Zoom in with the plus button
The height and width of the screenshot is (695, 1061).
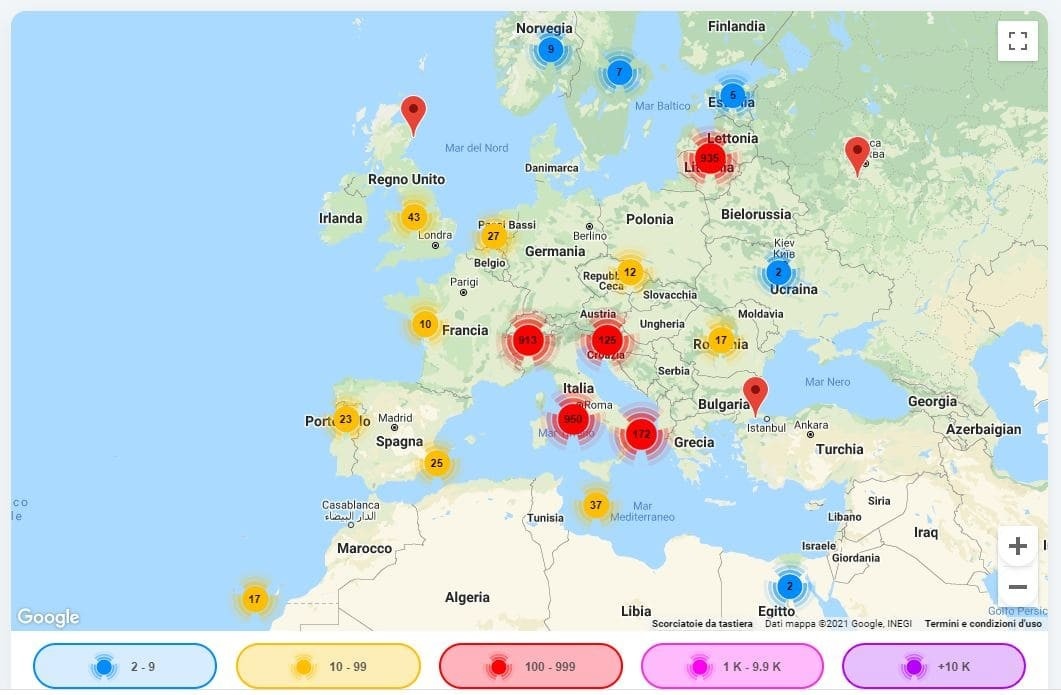coord(1018,546)
